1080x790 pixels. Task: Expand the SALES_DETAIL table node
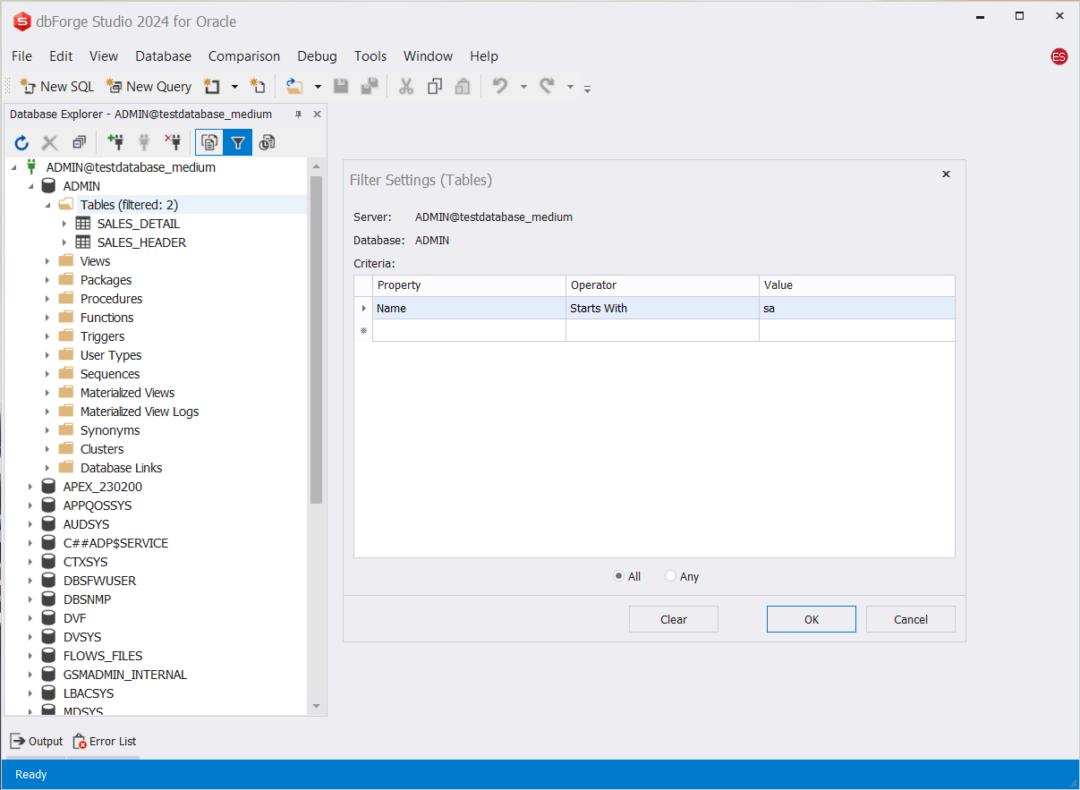click(65, 223)
